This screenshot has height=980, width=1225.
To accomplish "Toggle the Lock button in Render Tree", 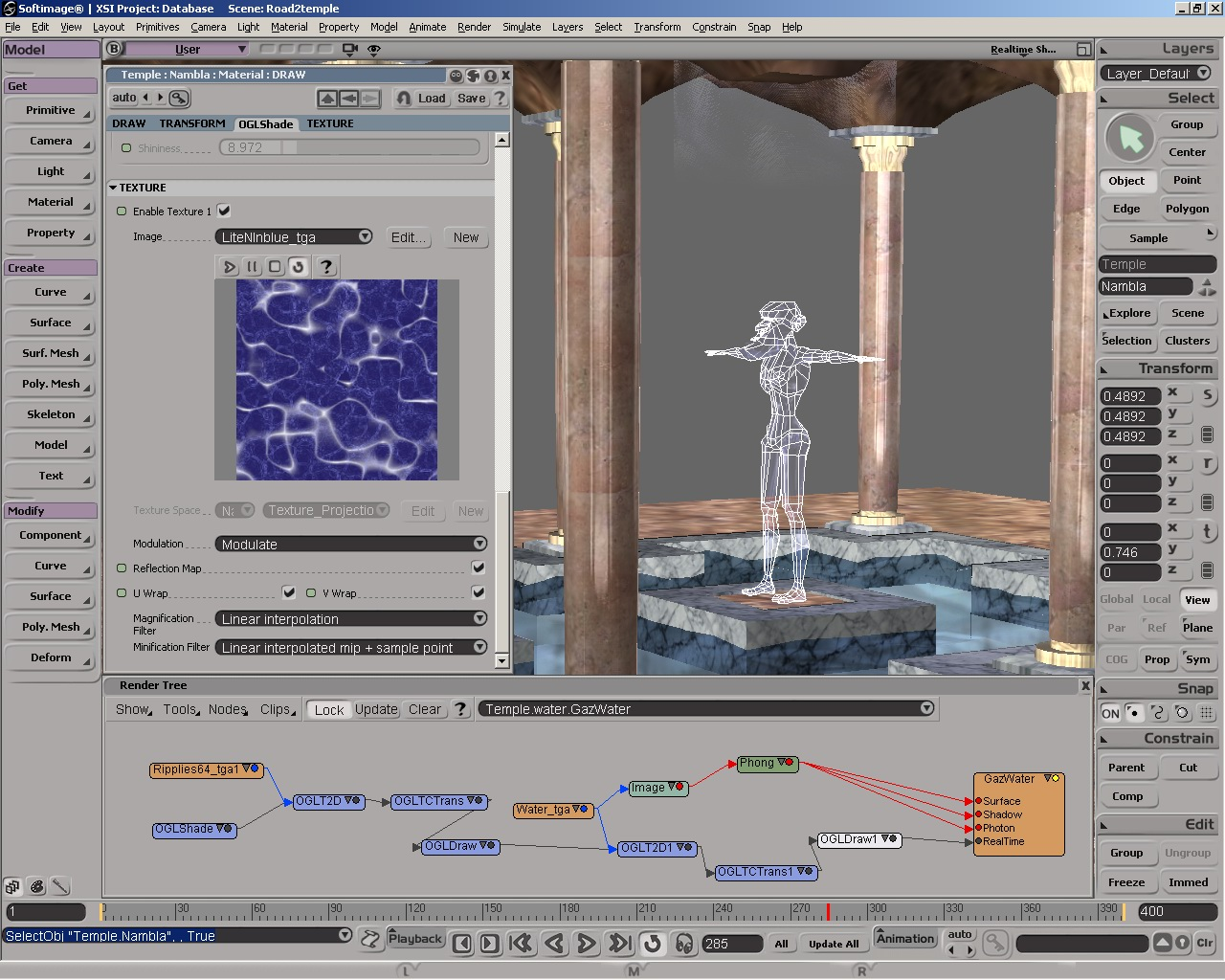I will (x=328, y=709).
